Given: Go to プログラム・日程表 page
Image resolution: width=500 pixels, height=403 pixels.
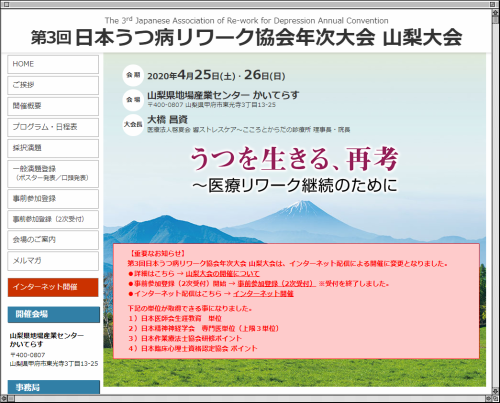Looking at the screenshot, I should [53, 127].
